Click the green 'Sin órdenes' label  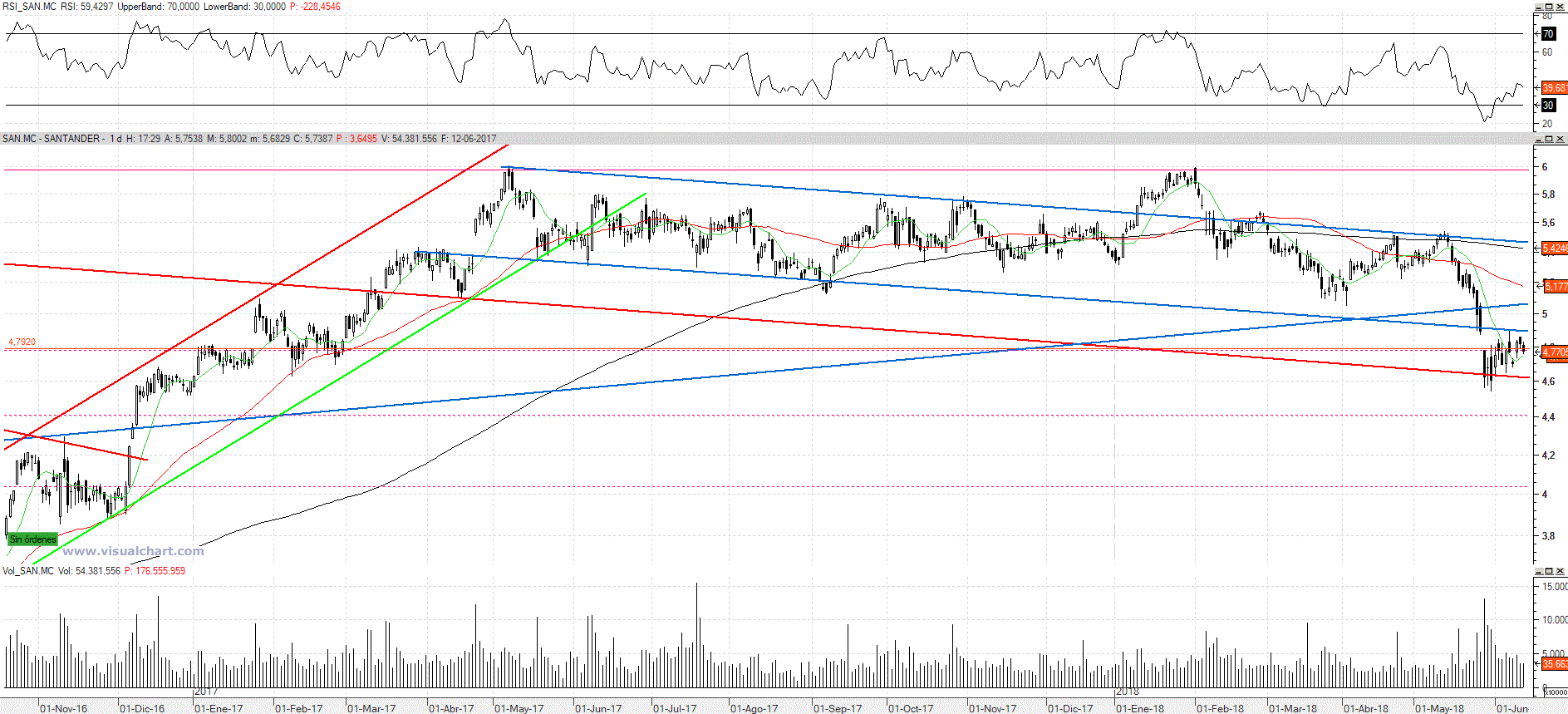pos(32,539)
